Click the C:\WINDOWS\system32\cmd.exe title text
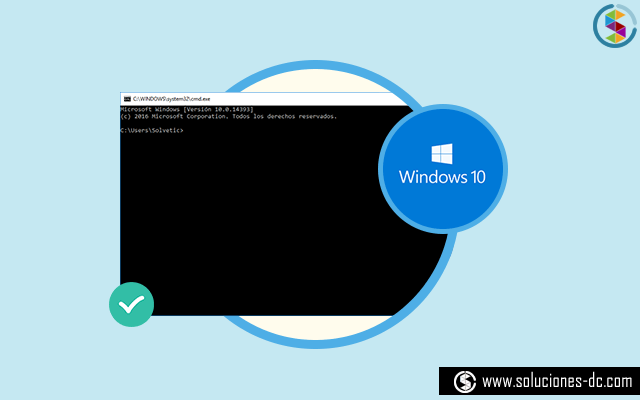This screenshot has width=640, height=400. [x=171, y=99]
